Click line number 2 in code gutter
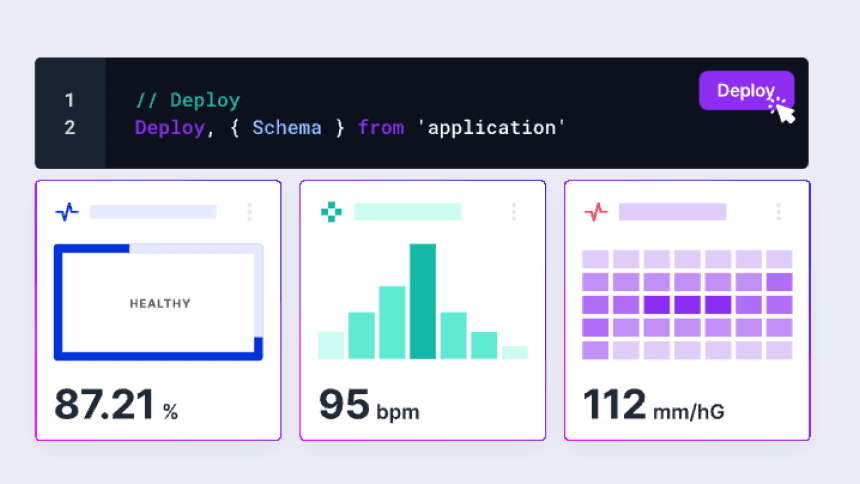 pos(69,128)
